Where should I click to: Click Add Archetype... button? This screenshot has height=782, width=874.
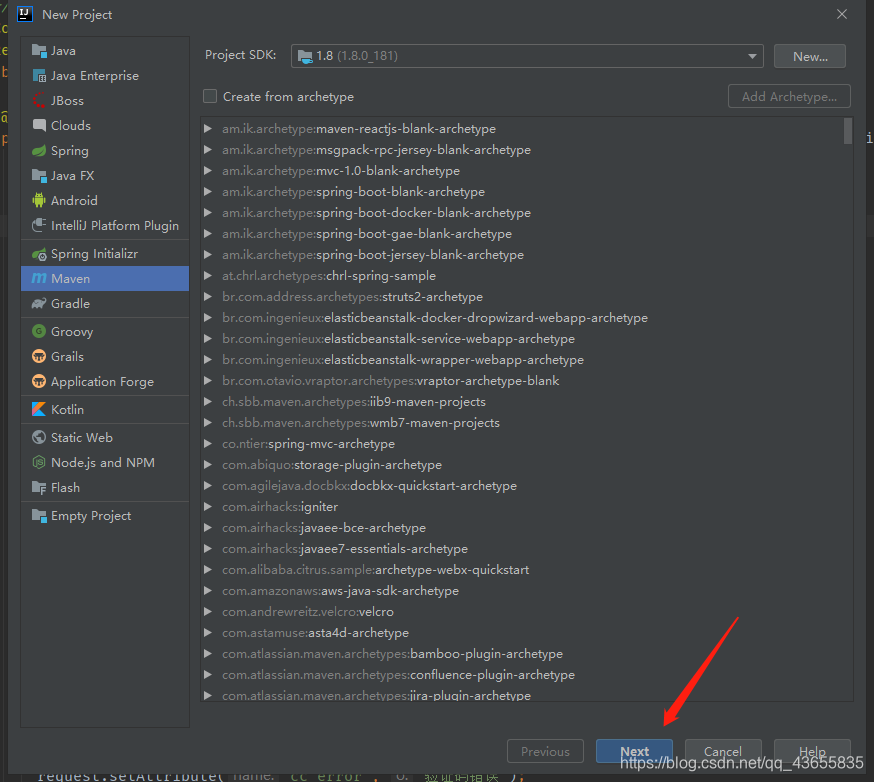click(789, 96)
